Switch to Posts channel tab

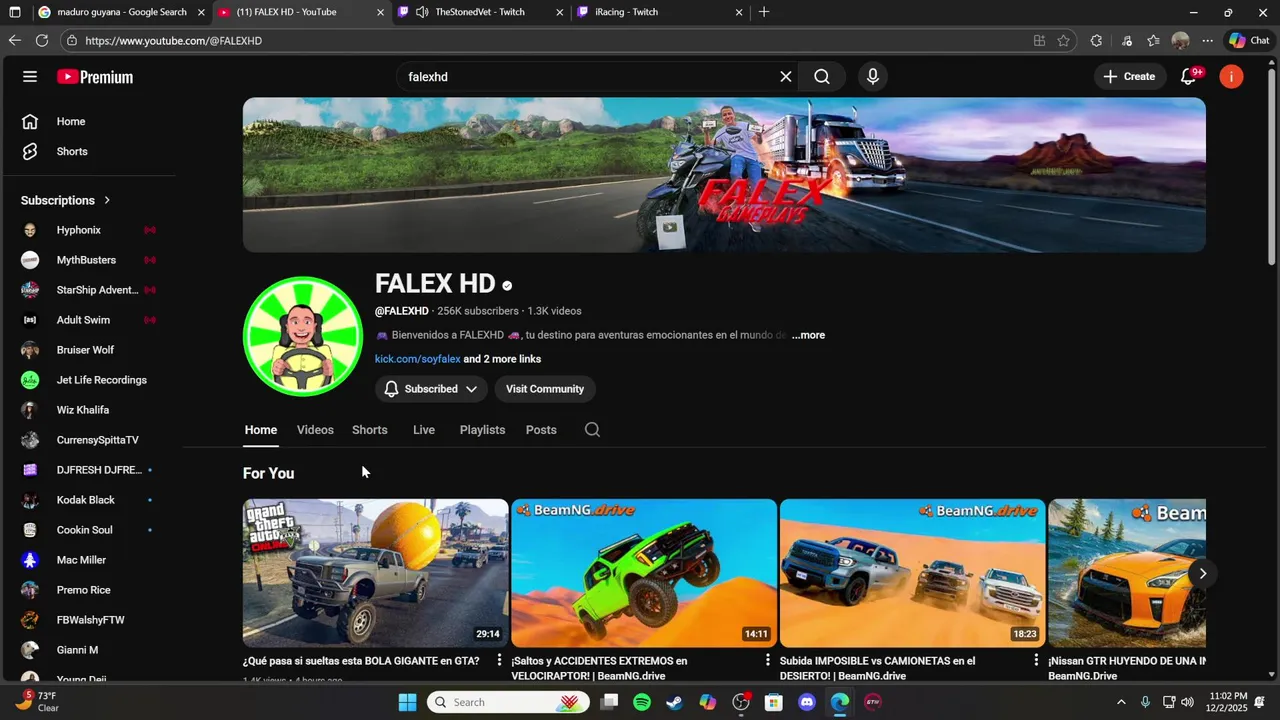[x=541, y=430]
